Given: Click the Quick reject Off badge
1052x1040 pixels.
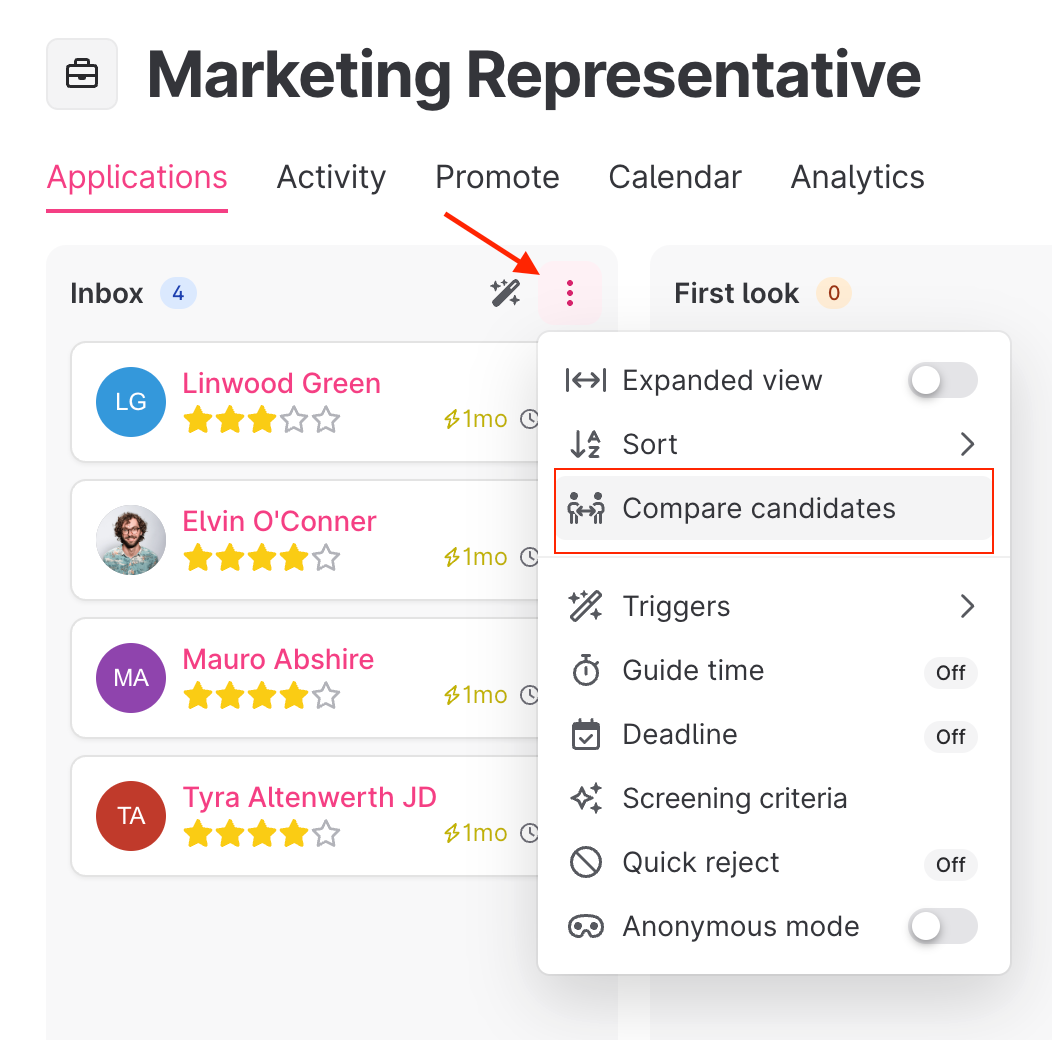Looking at the screenshot, I should point(950,864).
